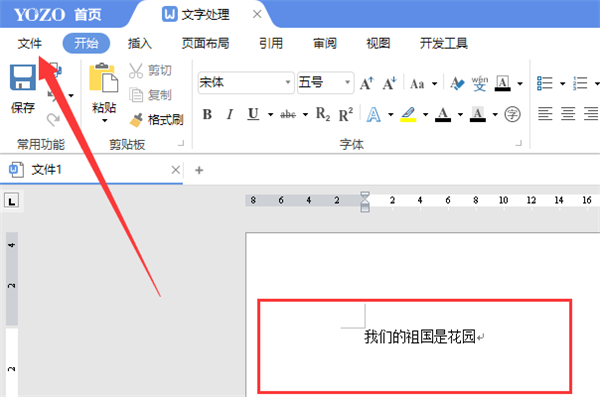Decrease font size with A-down icon
Screen dimensions: 600x397
[390, 83]
